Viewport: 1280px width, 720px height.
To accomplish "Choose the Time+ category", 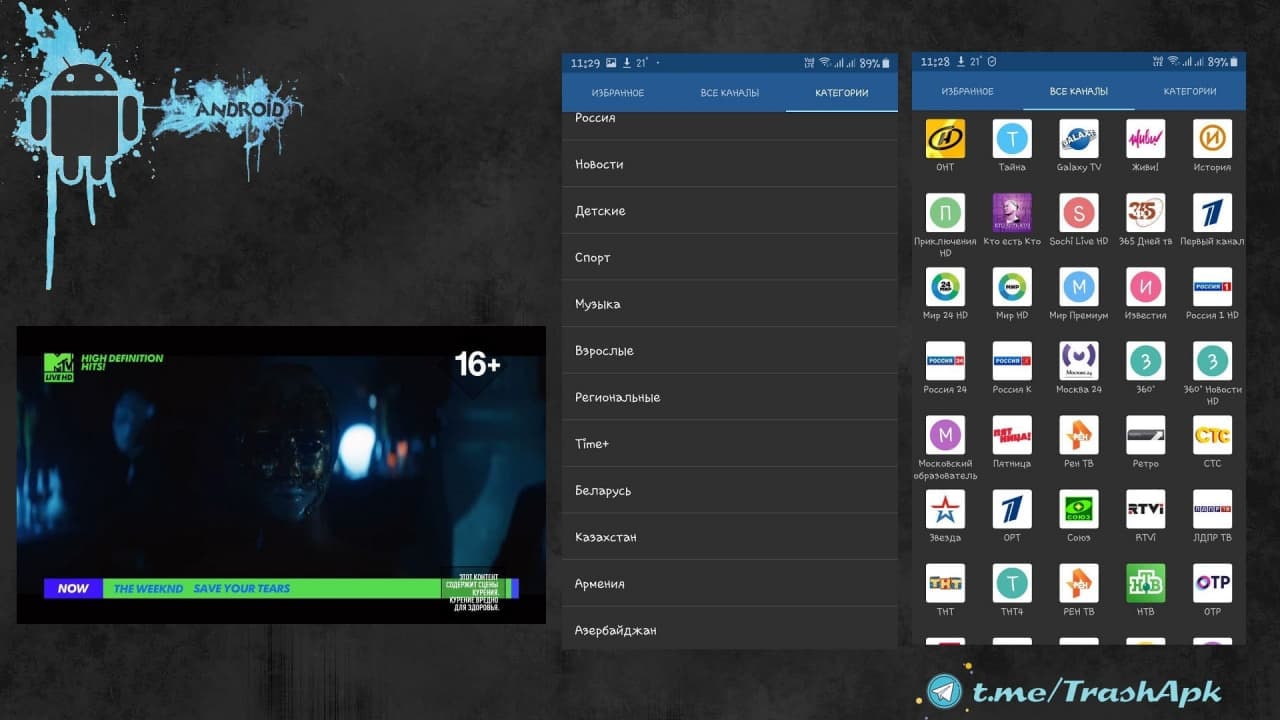I will pos(730,444).
